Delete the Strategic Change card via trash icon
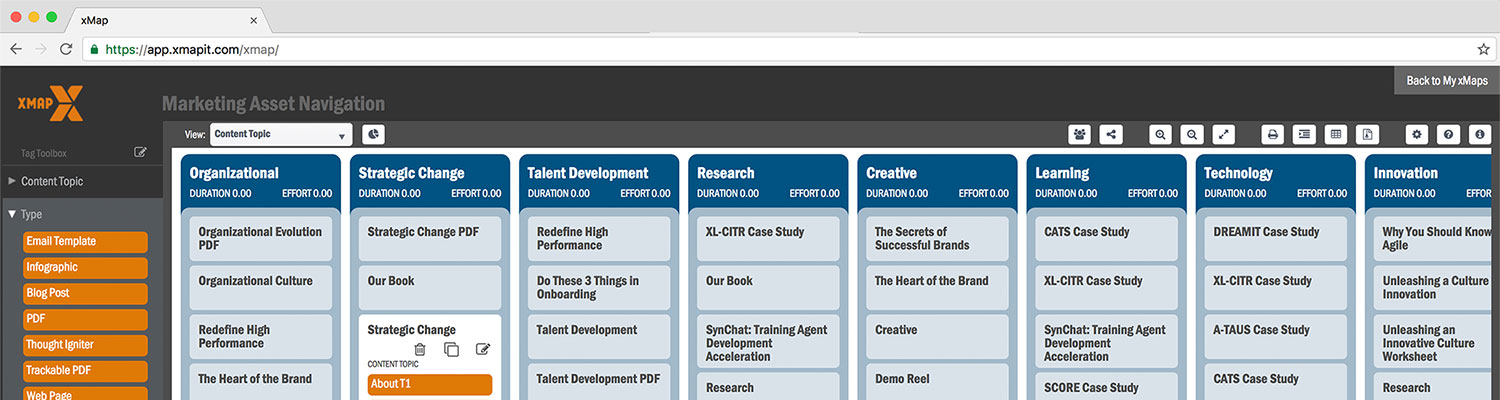This screenshot has height=400, width=1500. pos(420,349)
